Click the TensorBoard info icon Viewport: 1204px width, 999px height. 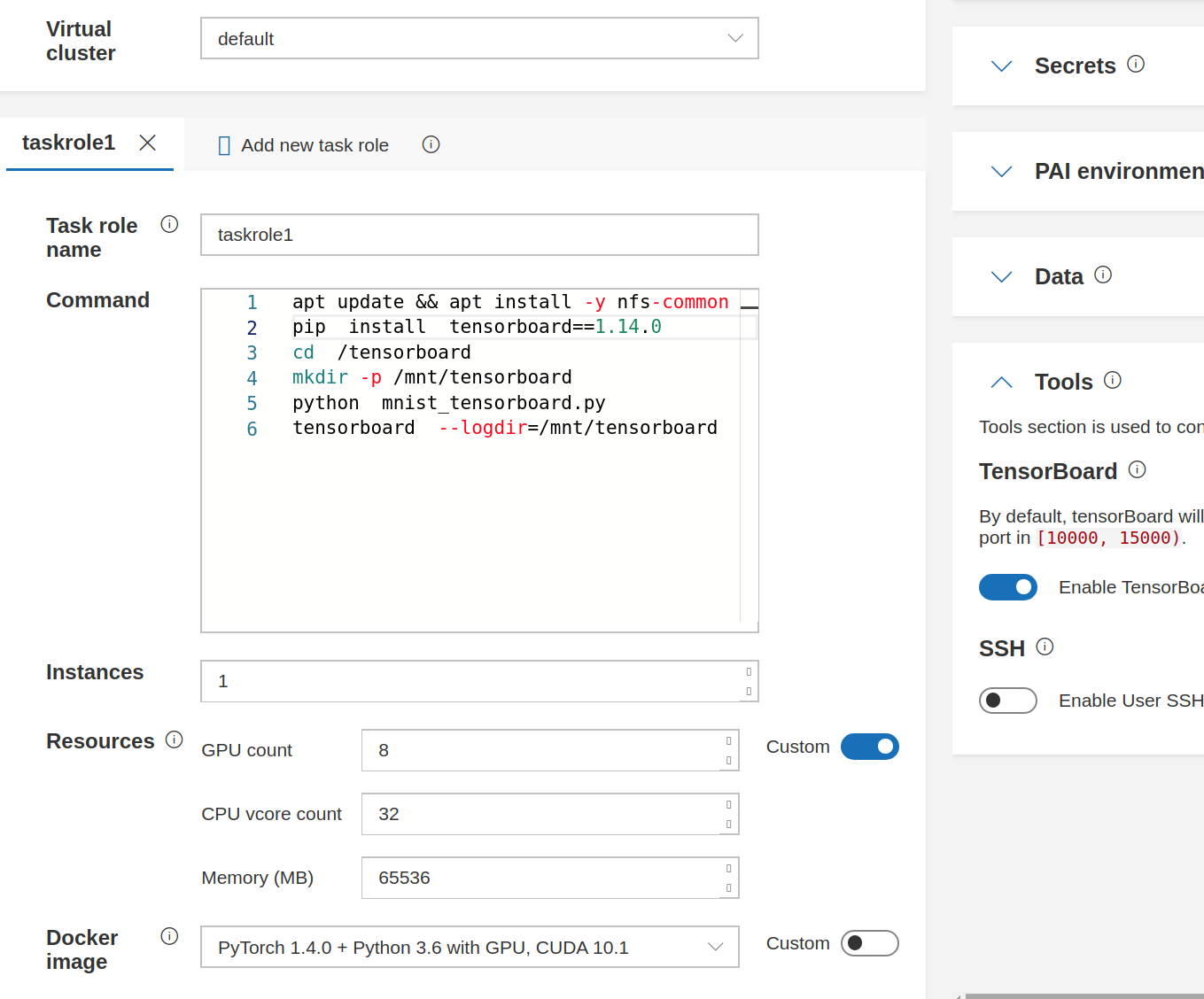tap(1137, 469)
